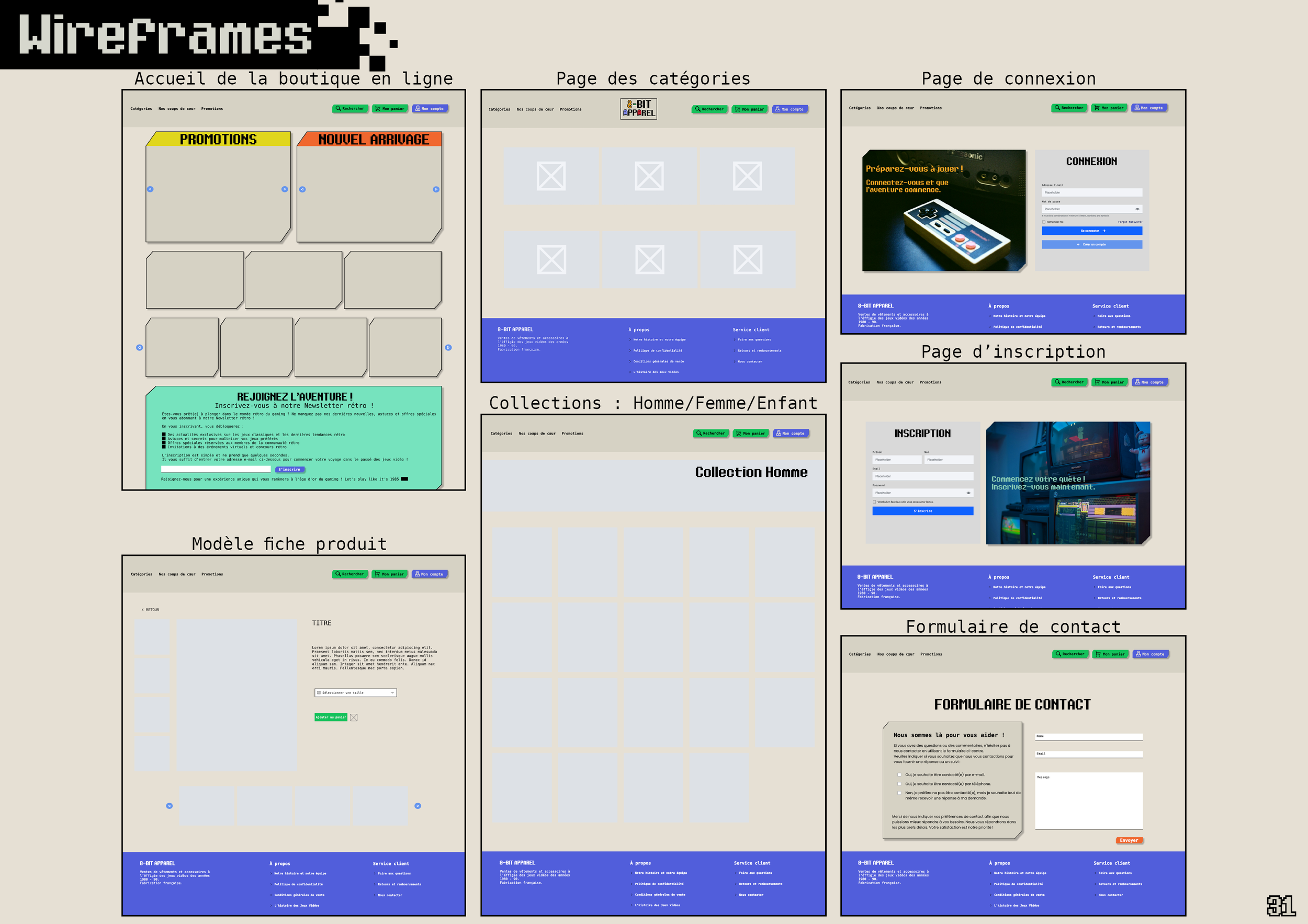1308x924 pixels.
Task: Click the Message text area in contact form
Action: coord(1089,800)
